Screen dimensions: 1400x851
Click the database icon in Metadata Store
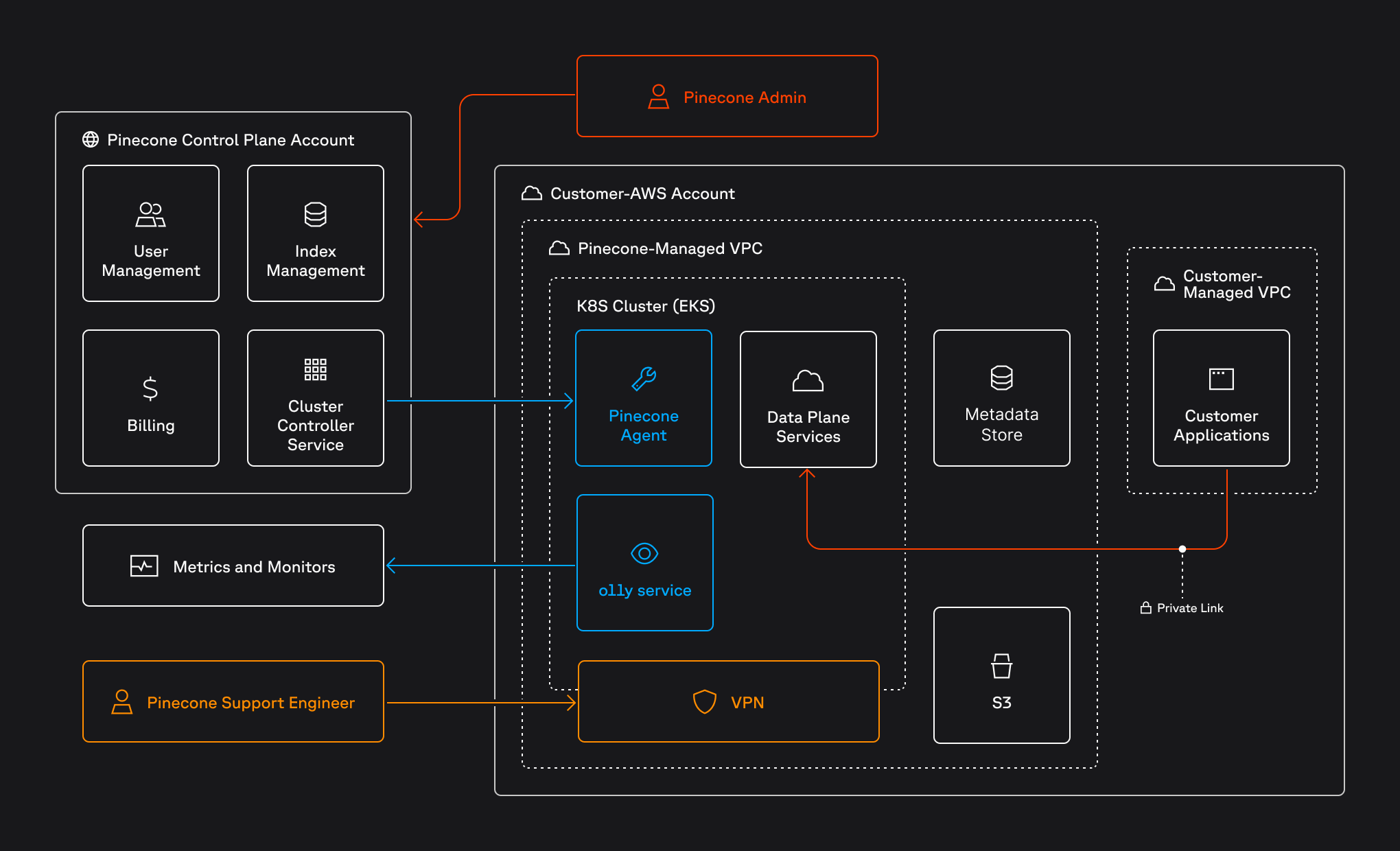[x=1001, y=377]
